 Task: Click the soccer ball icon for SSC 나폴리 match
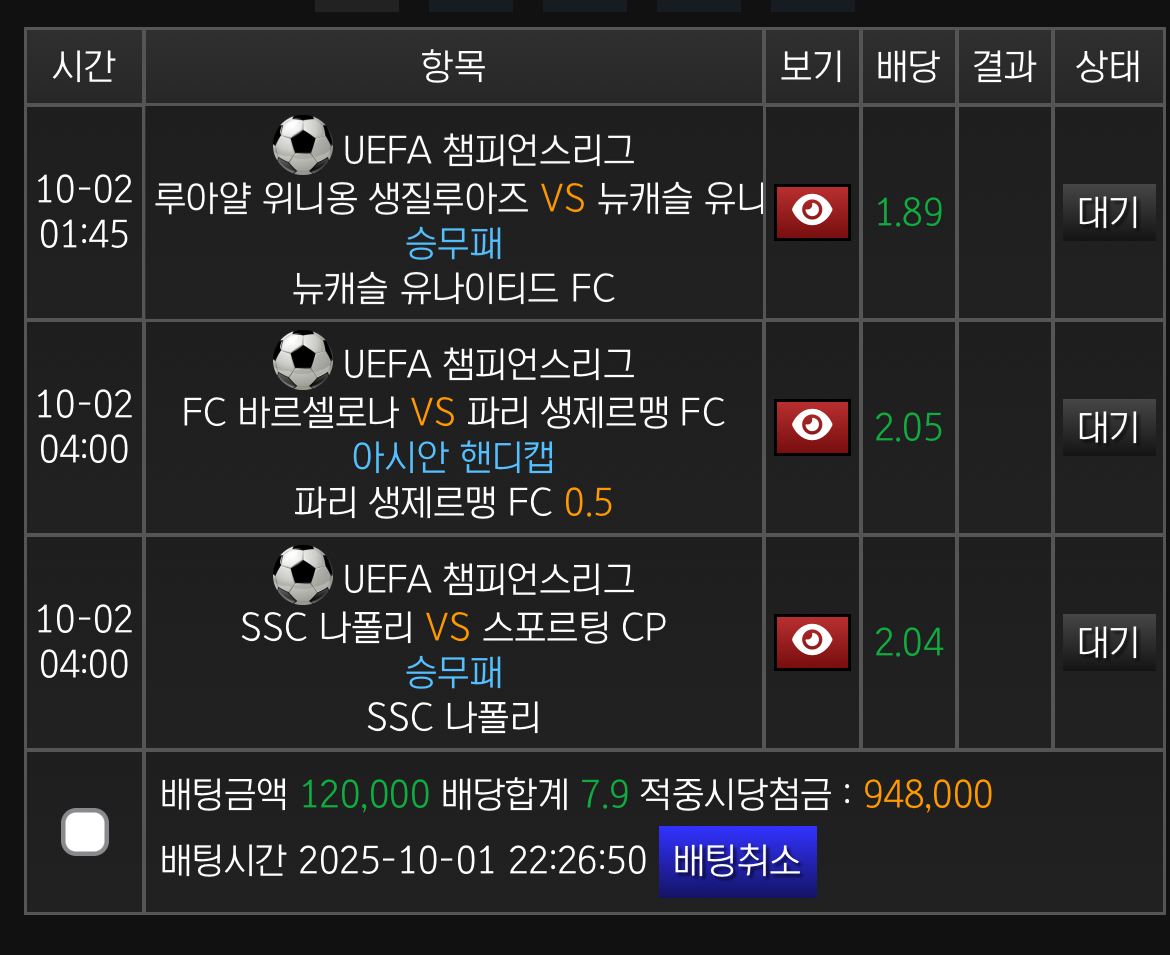click(x=302, y=575)
